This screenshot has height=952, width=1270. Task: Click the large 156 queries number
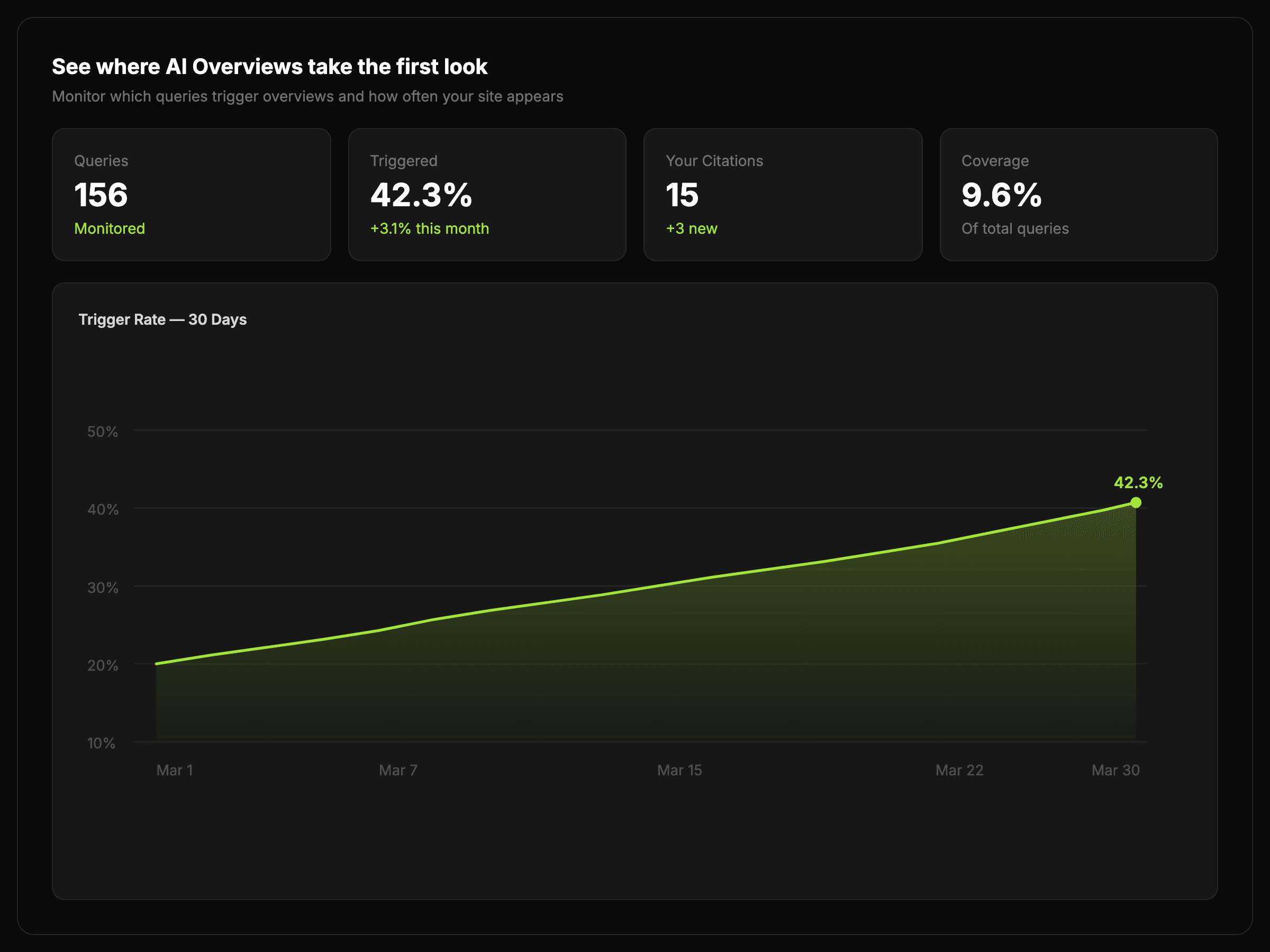tap(101, 195)
